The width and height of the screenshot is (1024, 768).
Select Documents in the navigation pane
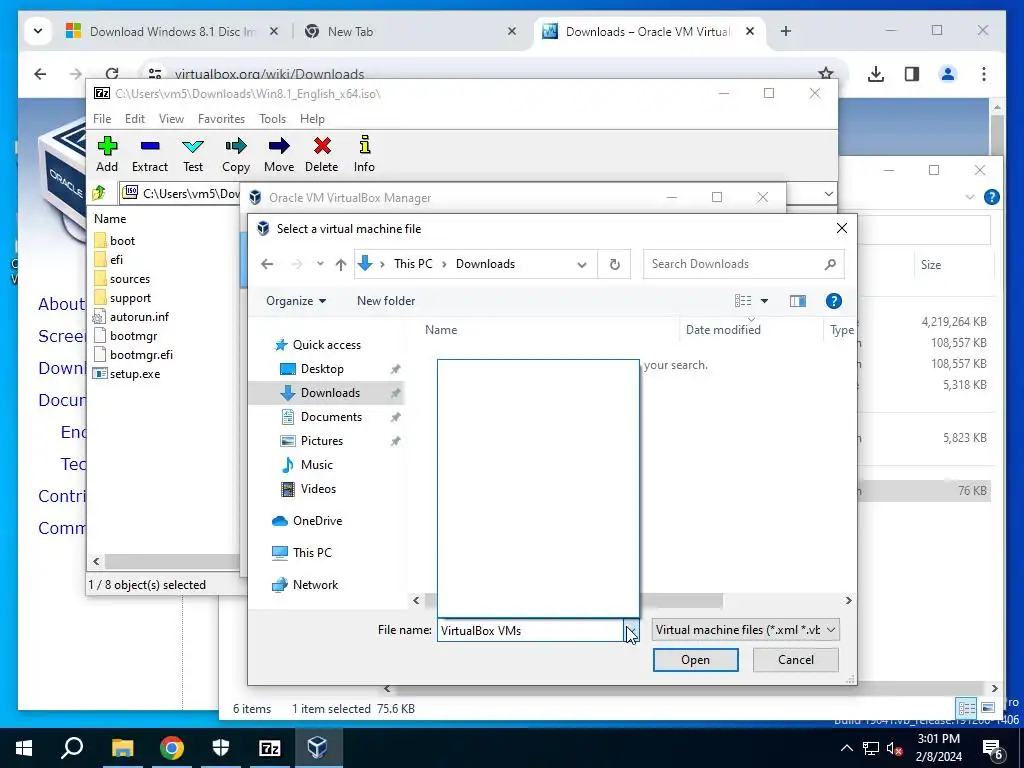pyautogui.click(x=331, y=417)
